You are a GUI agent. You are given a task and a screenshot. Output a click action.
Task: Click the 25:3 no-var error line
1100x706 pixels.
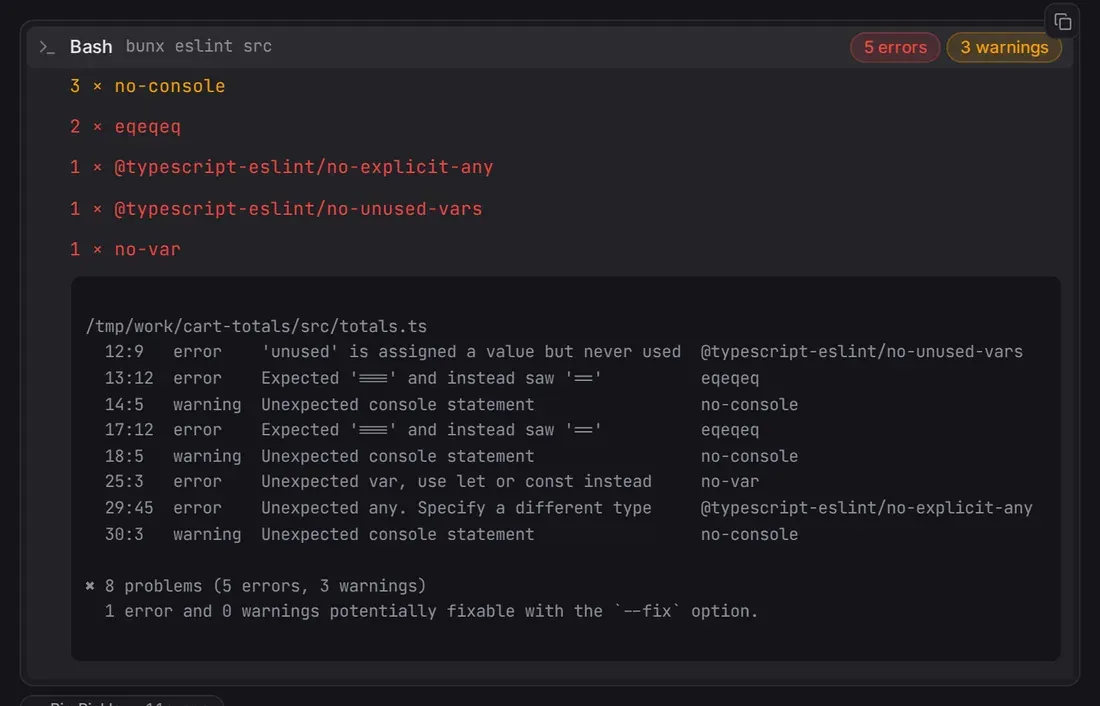pos(431,481)
